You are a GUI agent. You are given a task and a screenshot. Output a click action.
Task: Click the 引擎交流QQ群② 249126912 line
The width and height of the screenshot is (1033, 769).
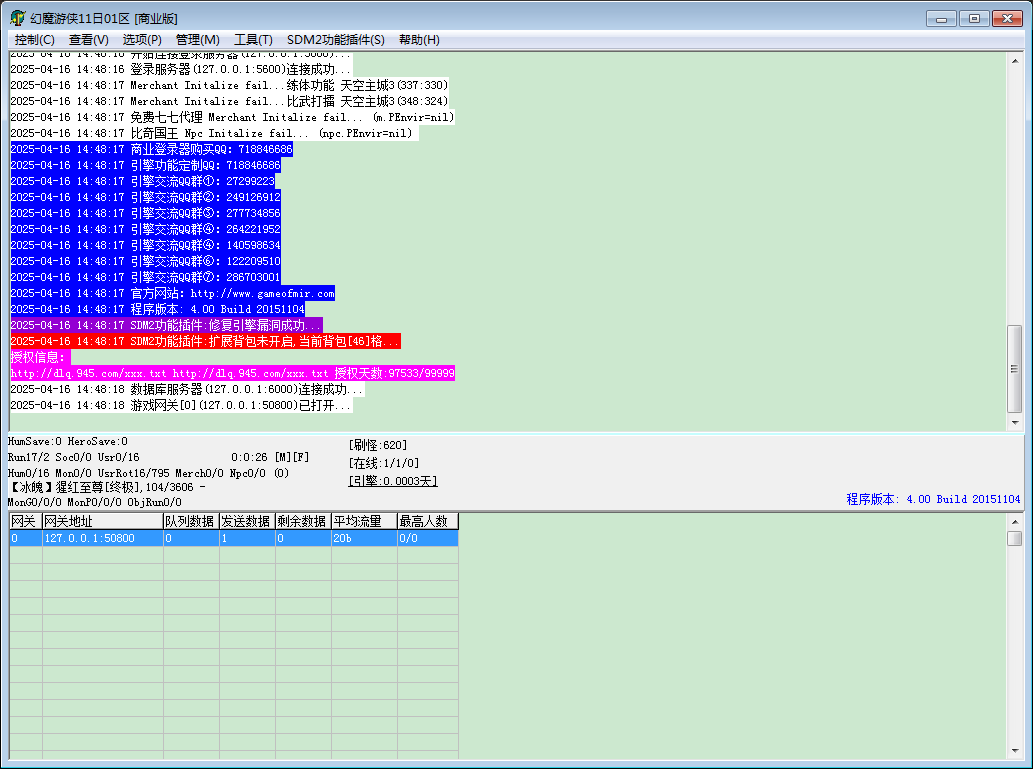pos(146,197)
